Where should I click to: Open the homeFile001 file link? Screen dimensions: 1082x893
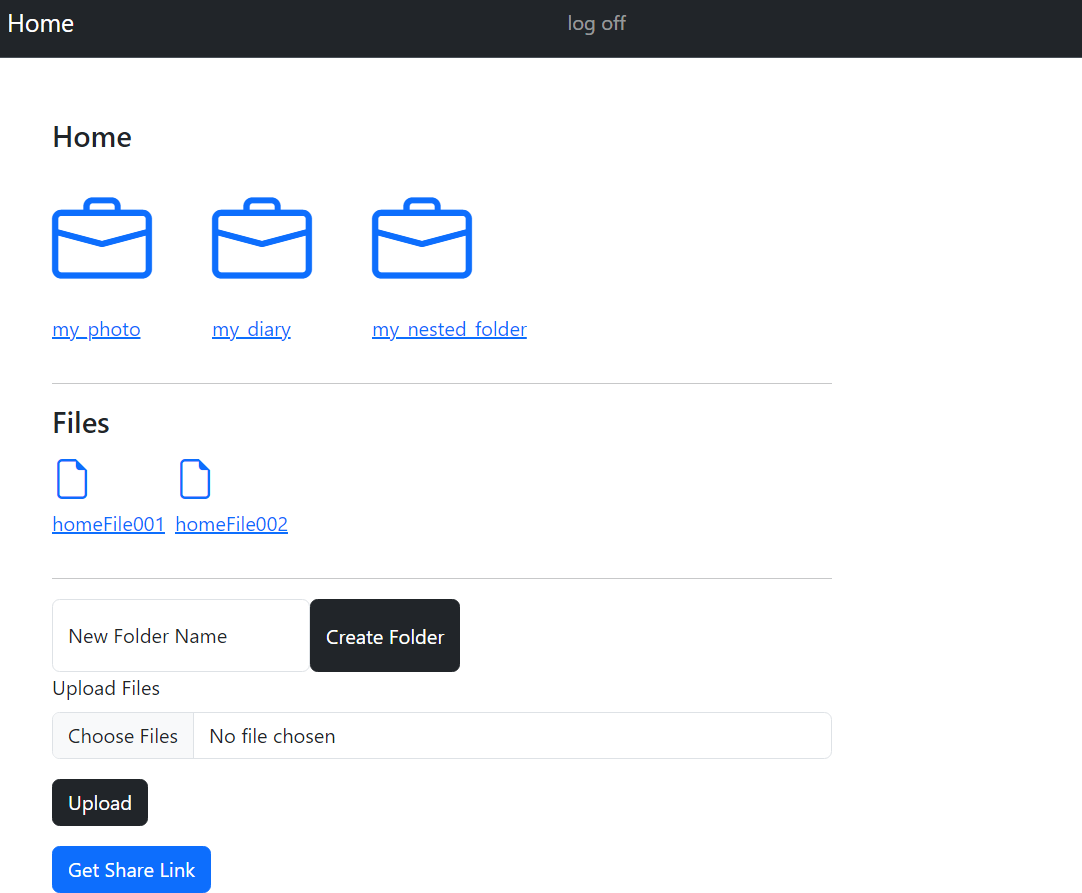(108, 524)
